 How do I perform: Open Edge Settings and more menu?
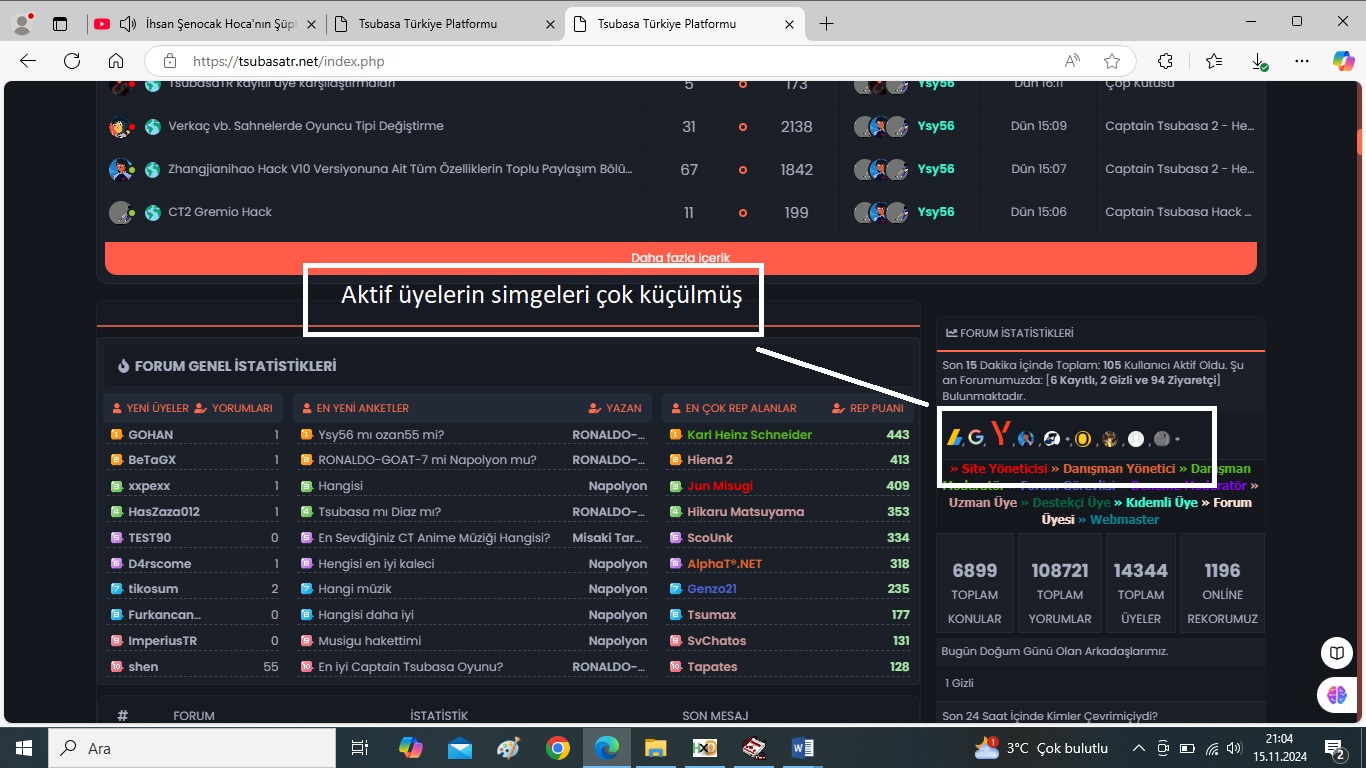click(x=1302, y=61)
